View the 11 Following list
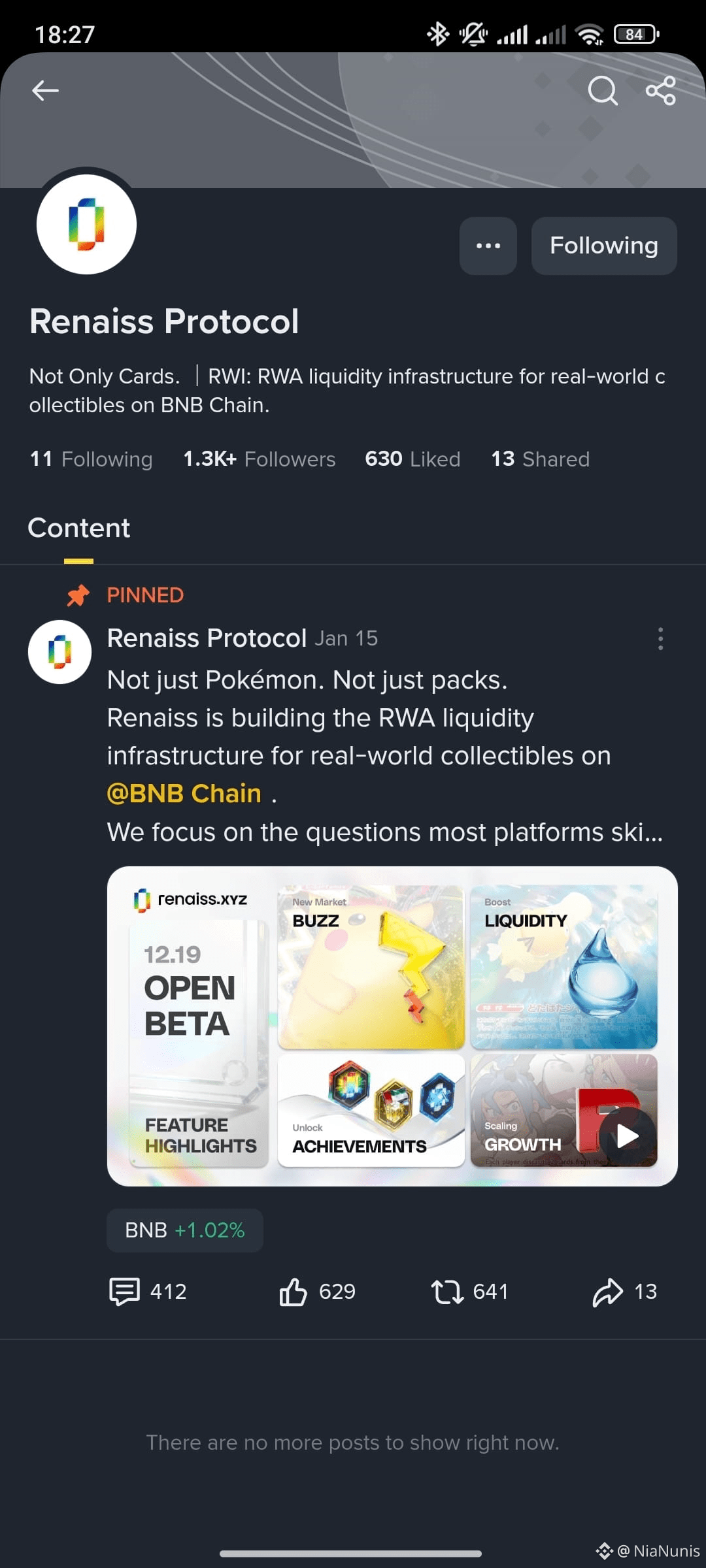 click(x=91, y=459)
